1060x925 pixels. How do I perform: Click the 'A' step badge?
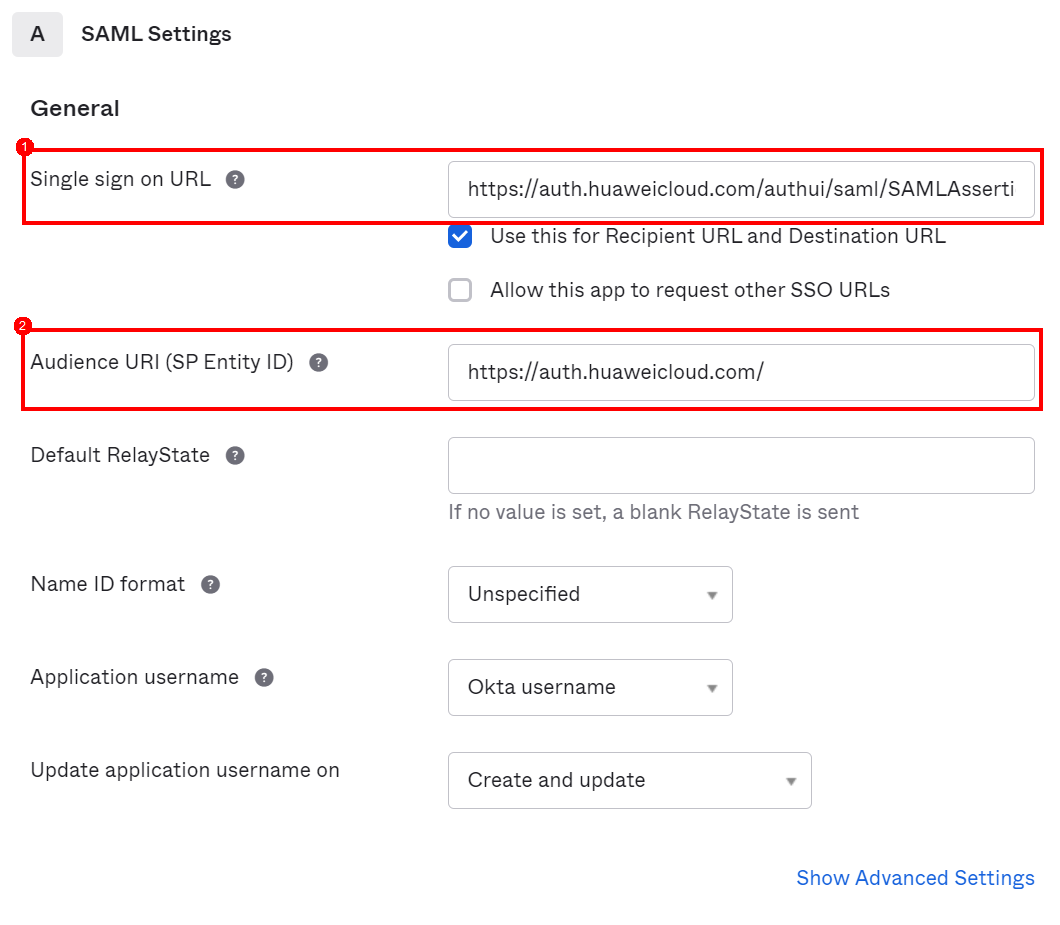pos(38,34)
